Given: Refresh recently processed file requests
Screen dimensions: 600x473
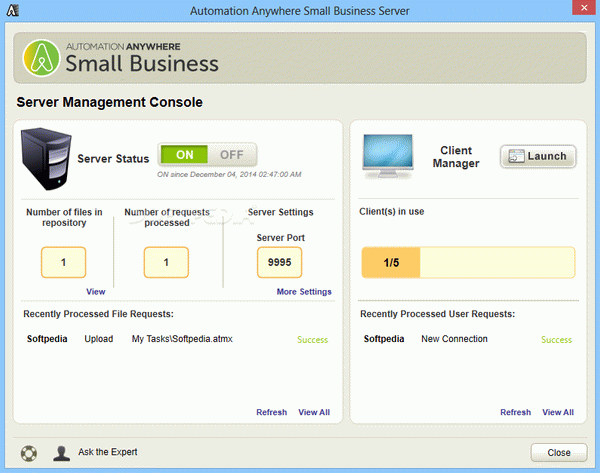Looking at the screenshot, I should (272, 412).
